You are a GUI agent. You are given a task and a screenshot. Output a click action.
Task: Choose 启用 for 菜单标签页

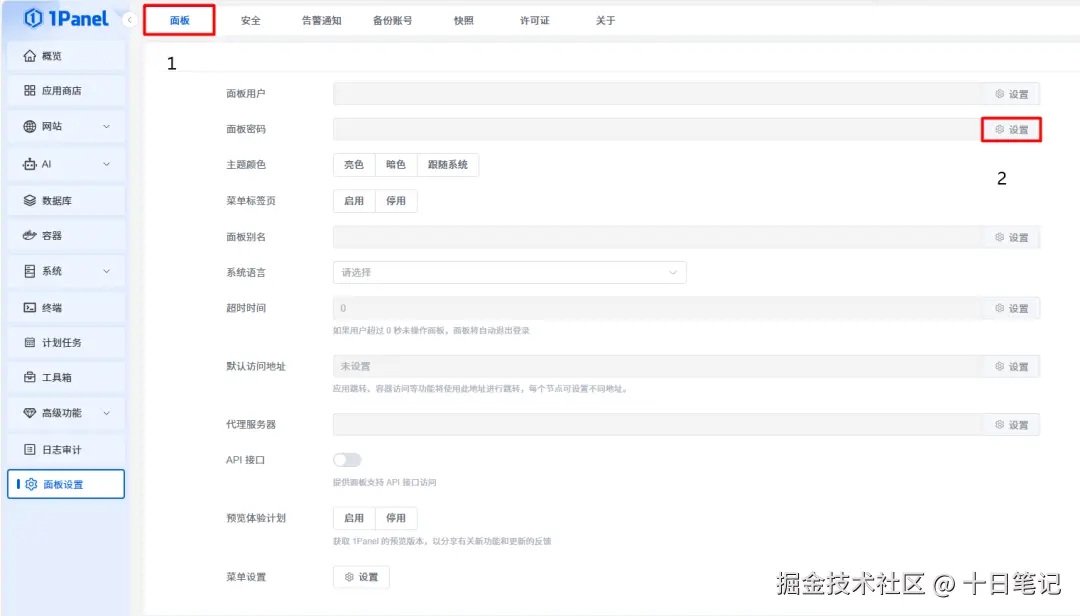tap(354, 201)
